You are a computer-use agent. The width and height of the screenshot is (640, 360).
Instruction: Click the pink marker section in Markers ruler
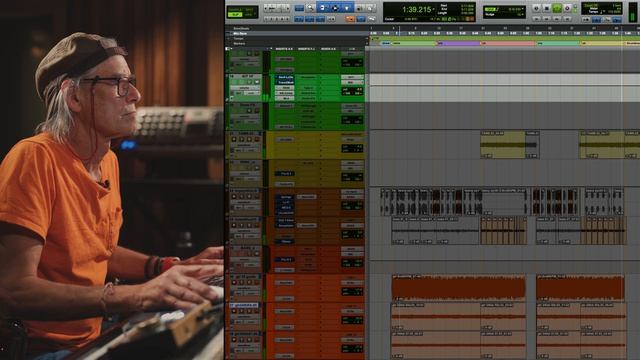(x=508, y=43)
